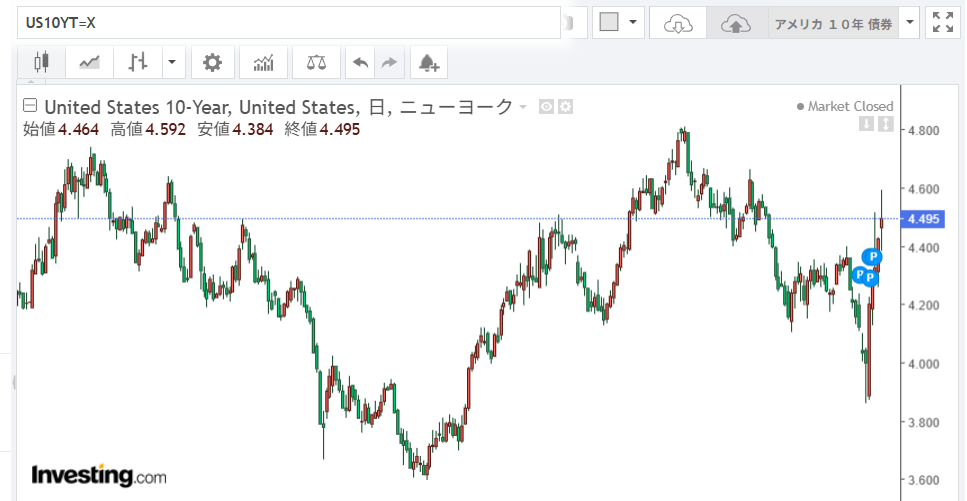Click the 高値 4.592 high value

click(x=148, y=130)
